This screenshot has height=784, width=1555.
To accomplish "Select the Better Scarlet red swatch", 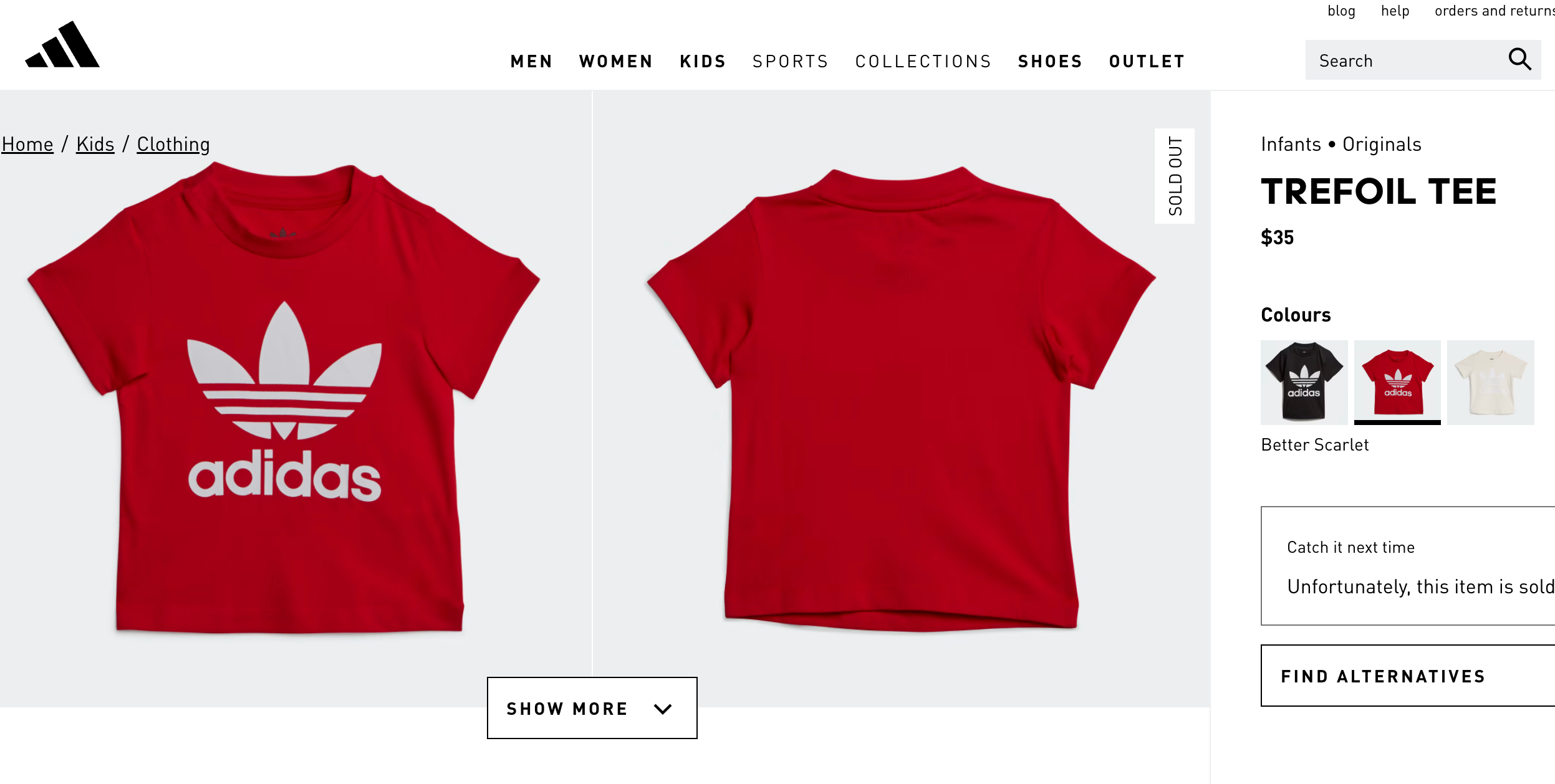I will coord(1397,382).
